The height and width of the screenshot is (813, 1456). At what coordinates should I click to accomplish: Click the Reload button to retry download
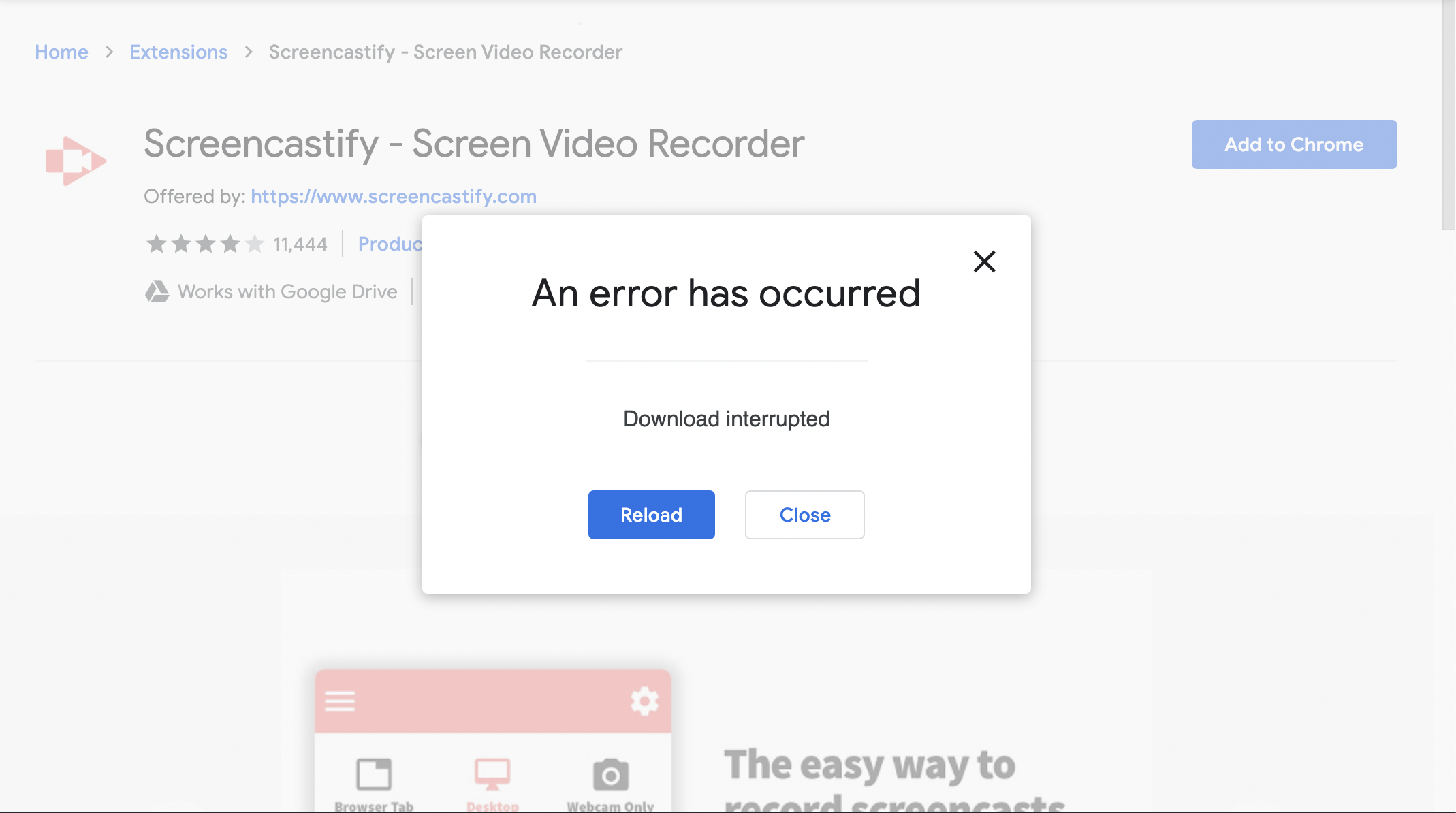[651, 514]
